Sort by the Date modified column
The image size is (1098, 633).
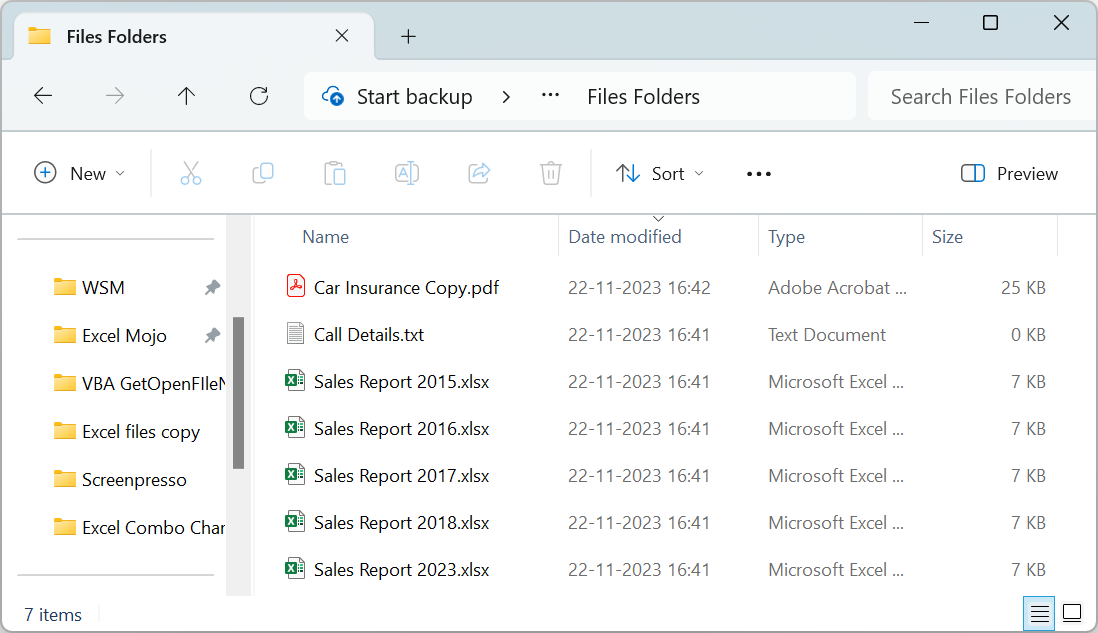coord(625,237)
